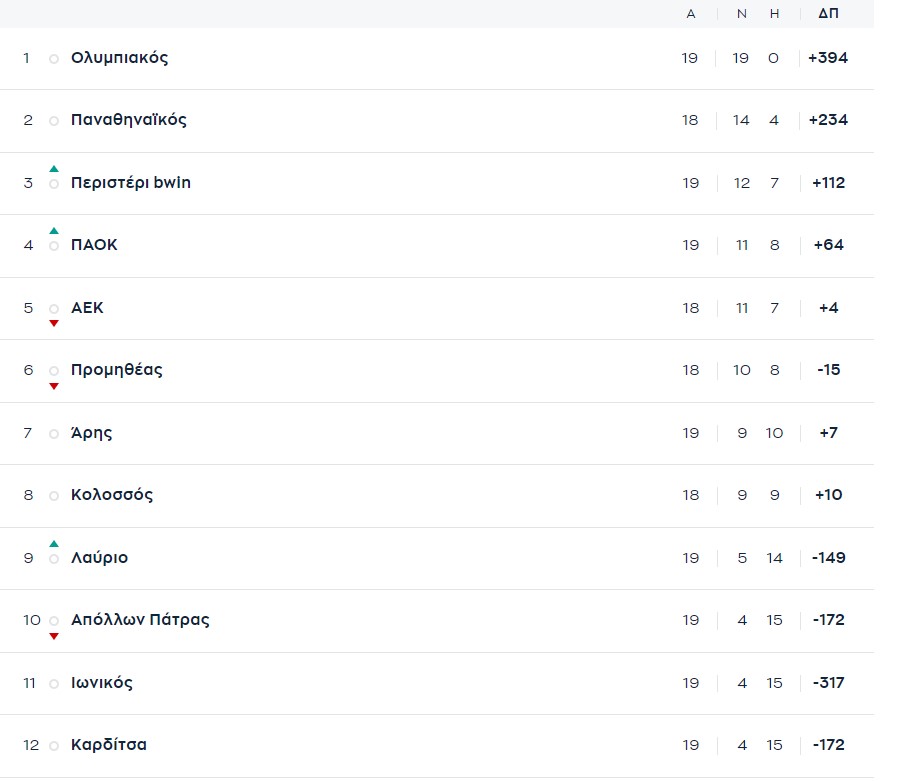Click the red down arrow next to Προμηθέας

(x=54, y=386)
